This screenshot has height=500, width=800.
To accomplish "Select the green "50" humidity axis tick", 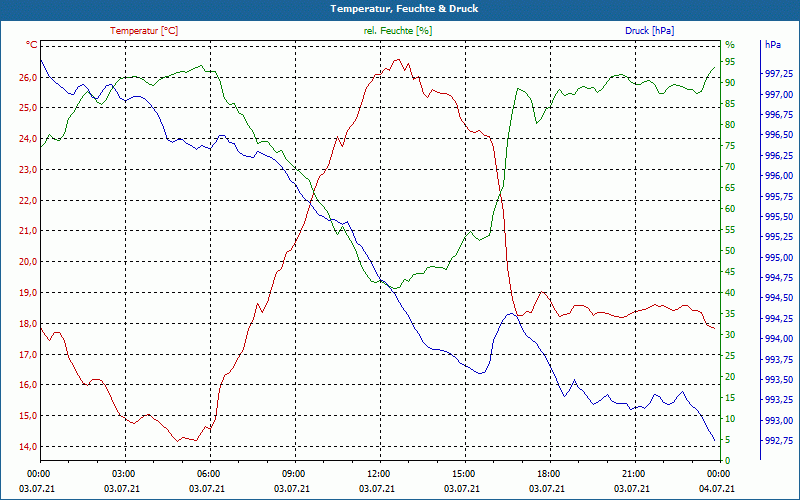I will 730,251.
